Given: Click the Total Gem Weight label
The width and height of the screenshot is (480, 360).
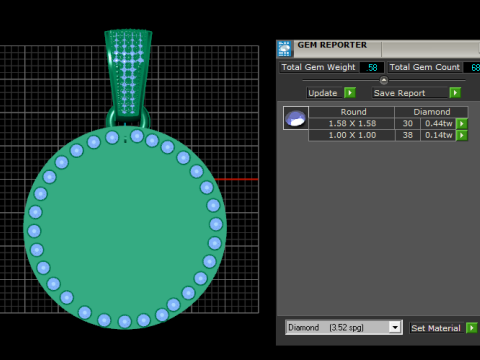Looking at the screenshot, I should pos(318,67).
